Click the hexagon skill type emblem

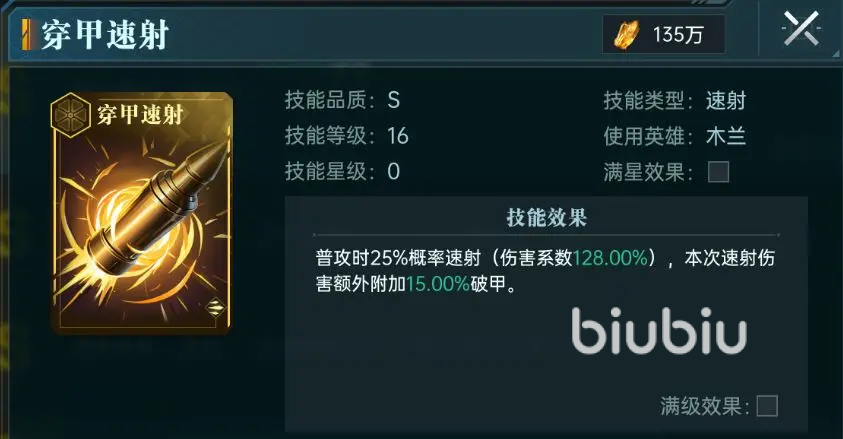pyautogui.click(x=70, y=116)
